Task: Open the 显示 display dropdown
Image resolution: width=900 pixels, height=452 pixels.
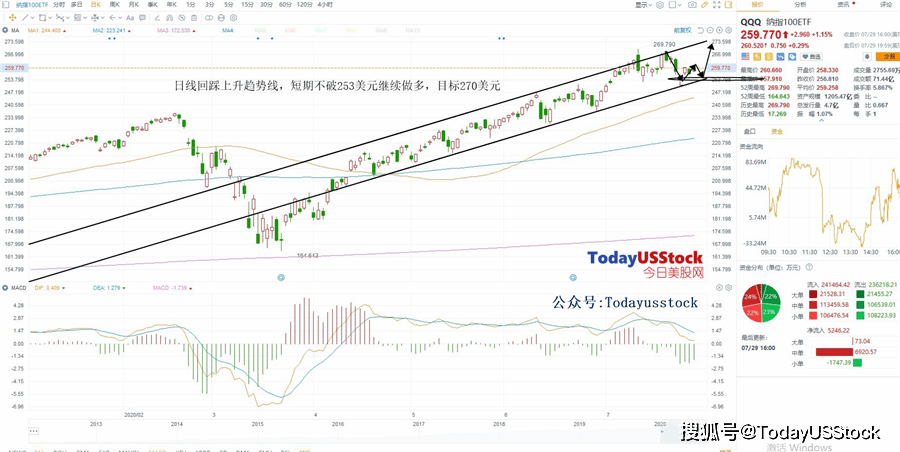Action: click(x=643, y=5)
